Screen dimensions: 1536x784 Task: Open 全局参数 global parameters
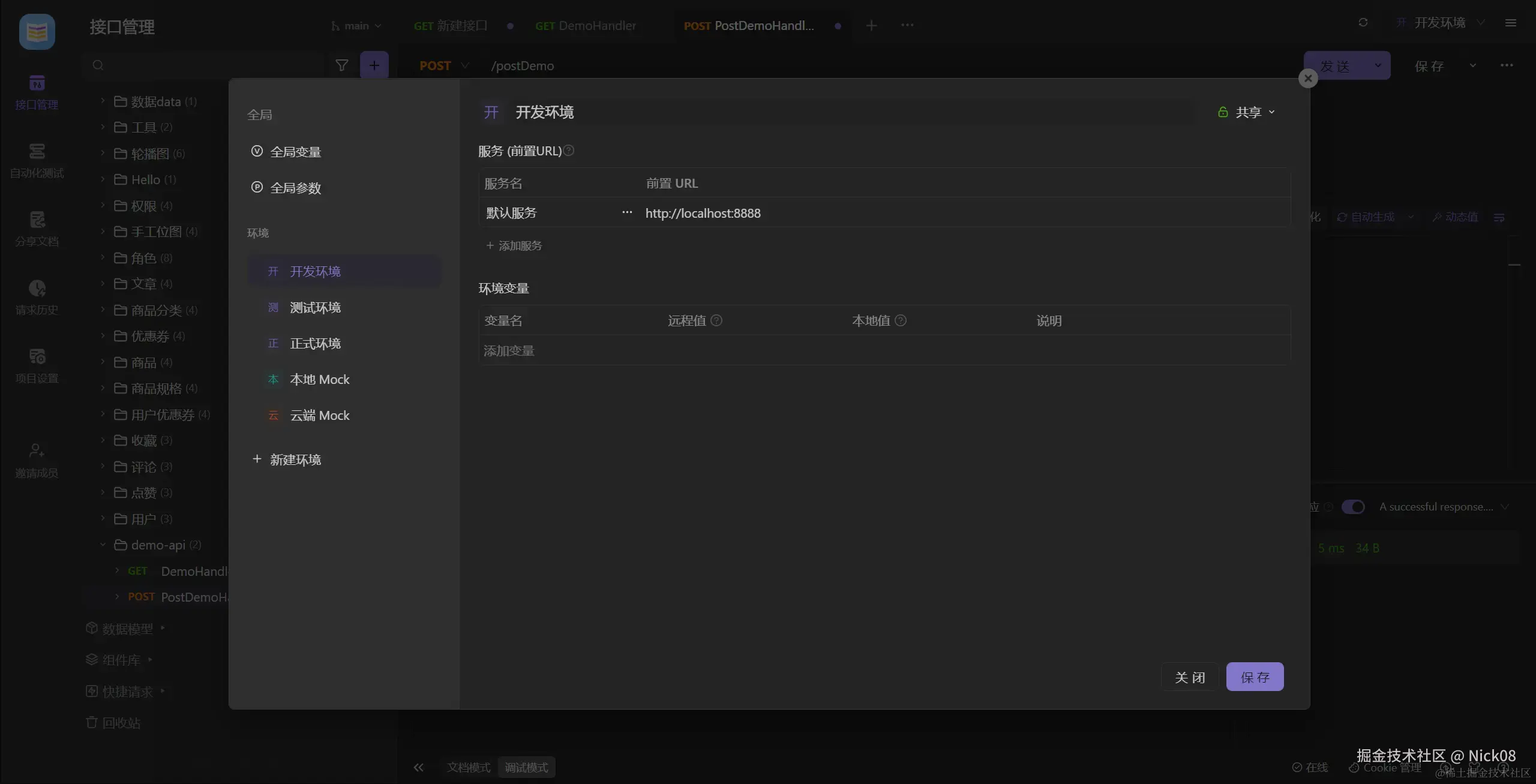click(x=295, y=188)
